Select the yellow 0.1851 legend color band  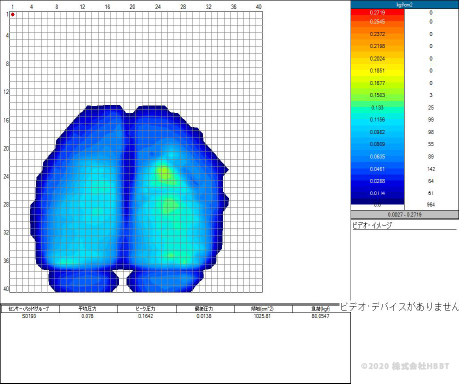point(377,71)
